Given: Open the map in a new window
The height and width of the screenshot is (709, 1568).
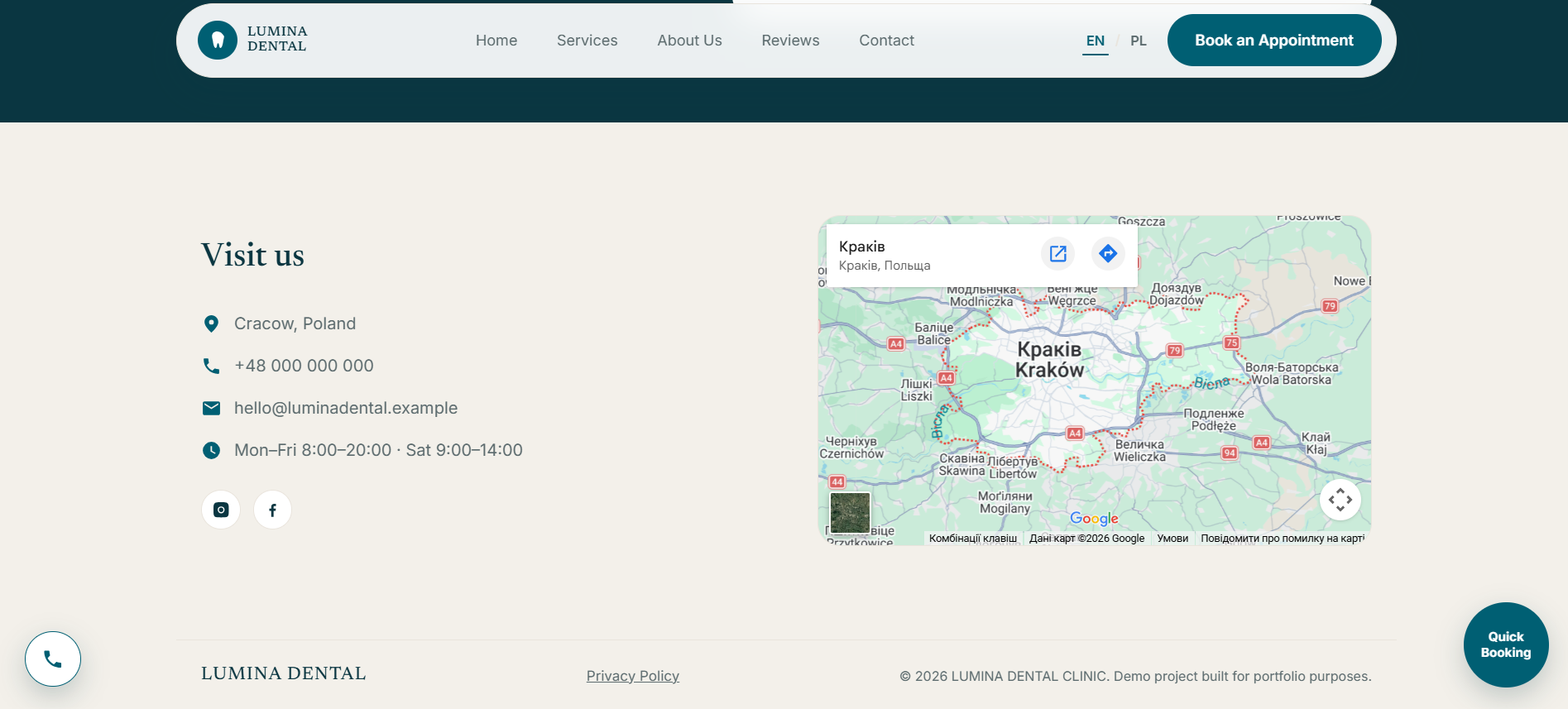Looking at the screenshot, I should (x=1057, y=253).
